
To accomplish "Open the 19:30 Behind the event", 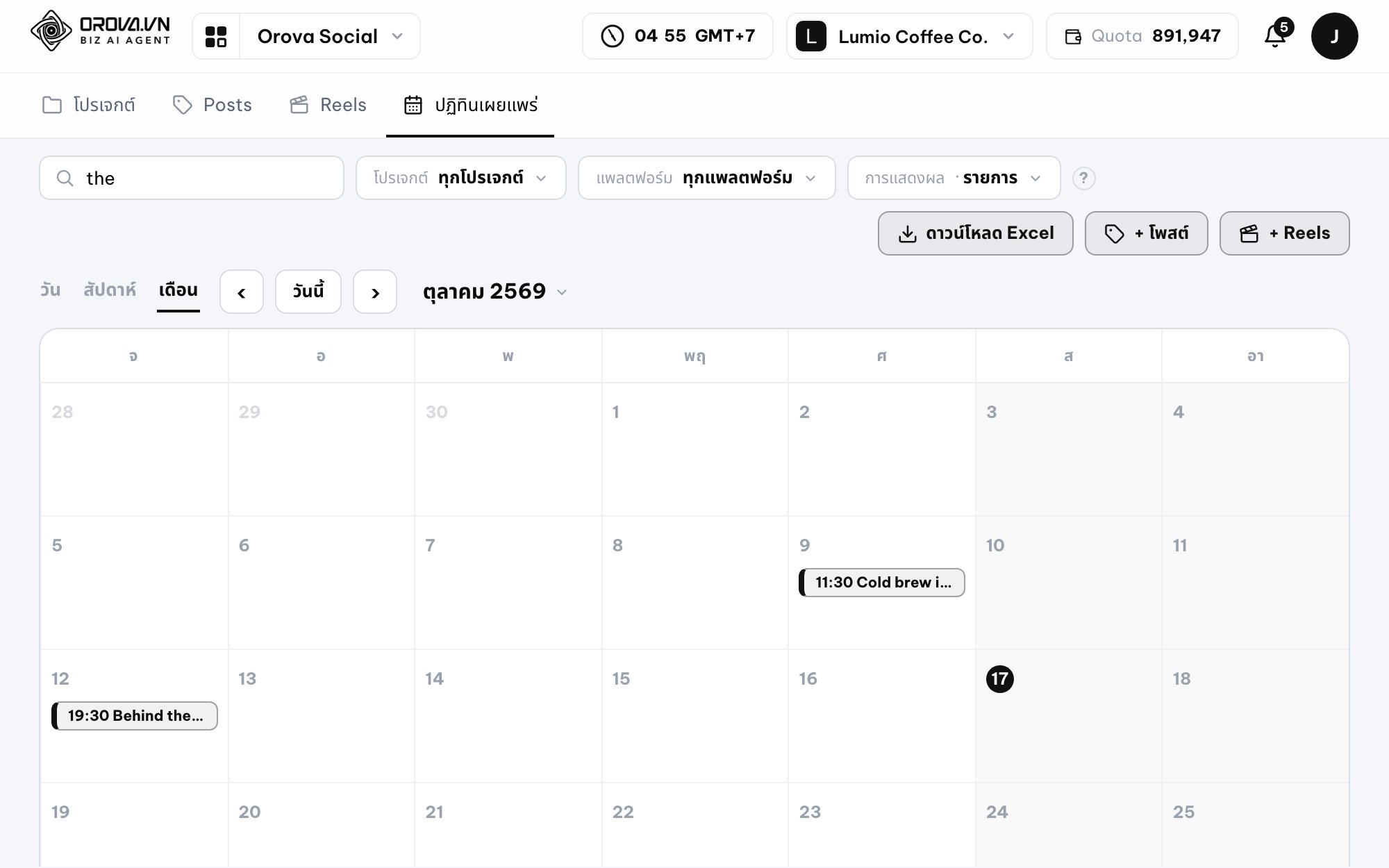I will coord(135,716).
